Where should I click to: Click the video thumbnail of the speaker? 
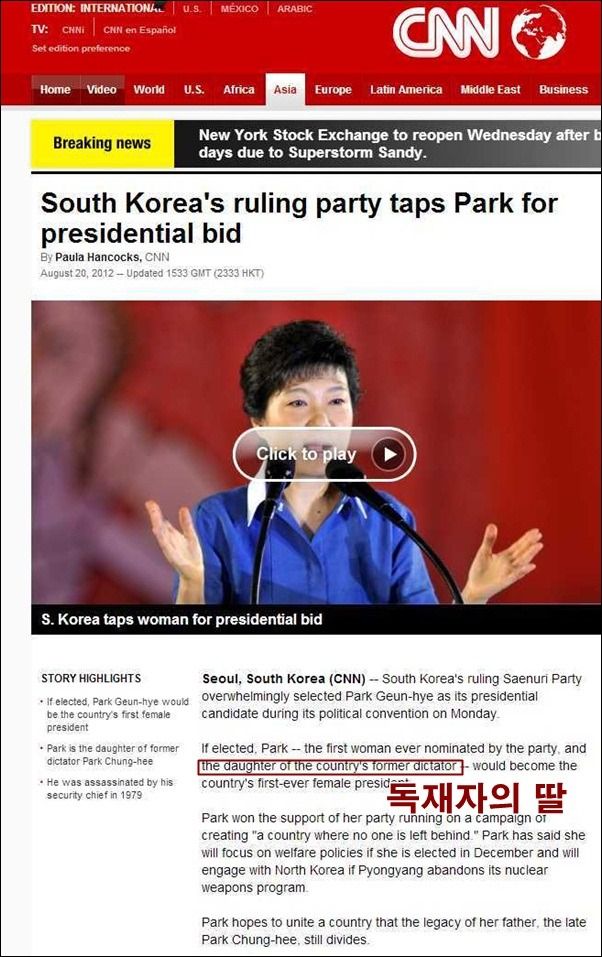pos(316,452)
